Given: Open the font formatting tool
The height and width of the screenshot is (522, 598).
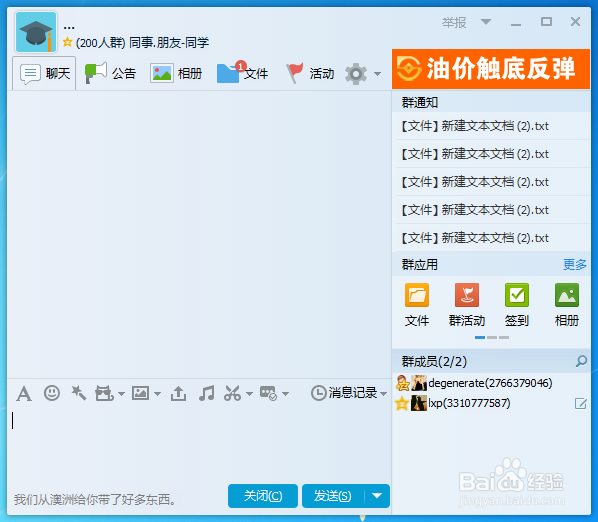Looking at the screenshot, I should click(x=24, y=393).
